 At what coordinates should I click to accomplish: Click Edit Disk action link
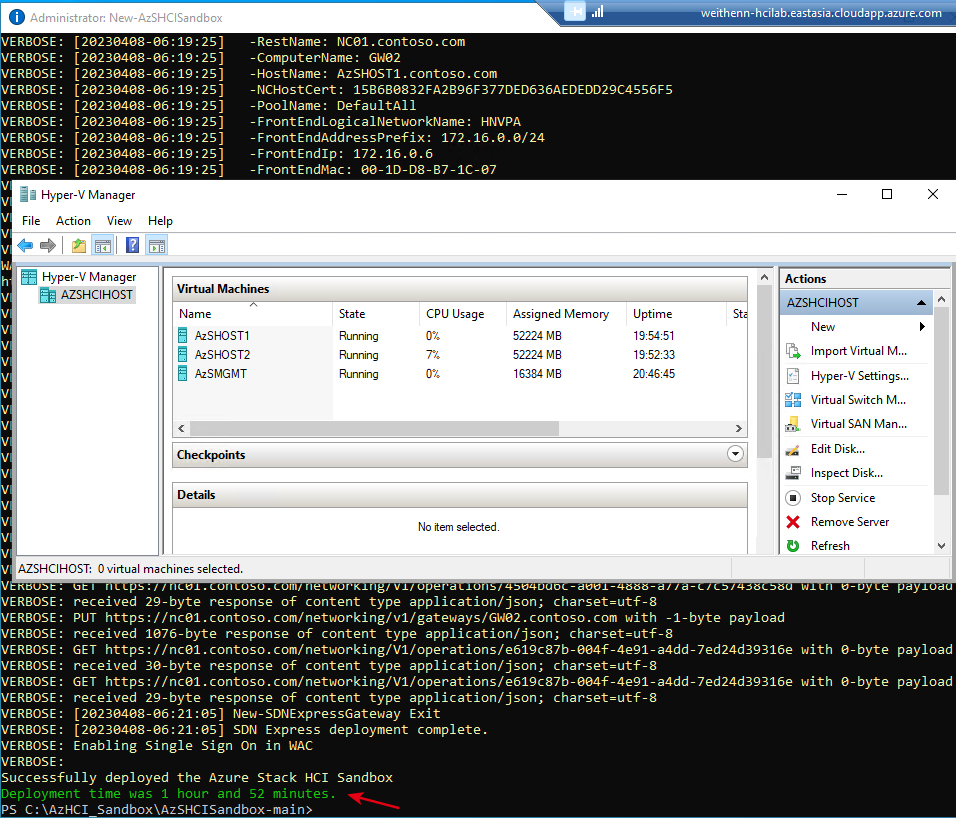click(x=838, y=449)
